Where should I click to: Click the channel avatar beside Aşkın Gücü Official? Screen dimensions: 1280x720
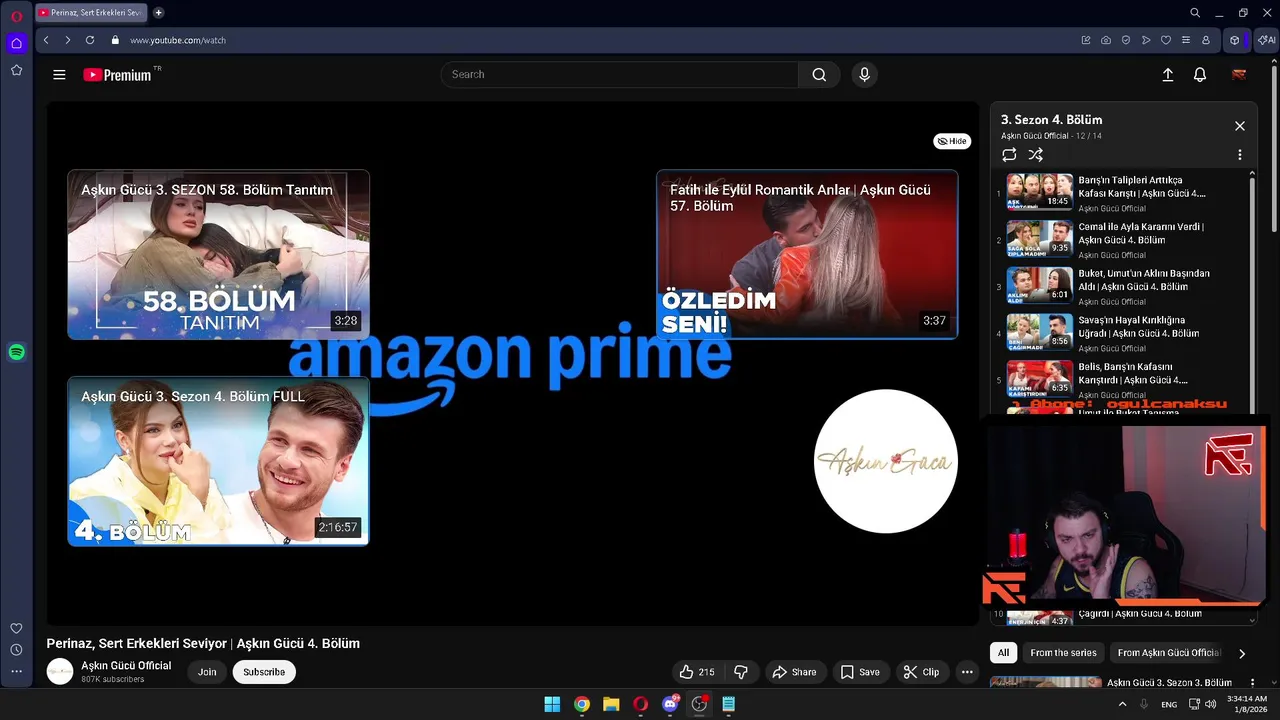pos(60,672)
